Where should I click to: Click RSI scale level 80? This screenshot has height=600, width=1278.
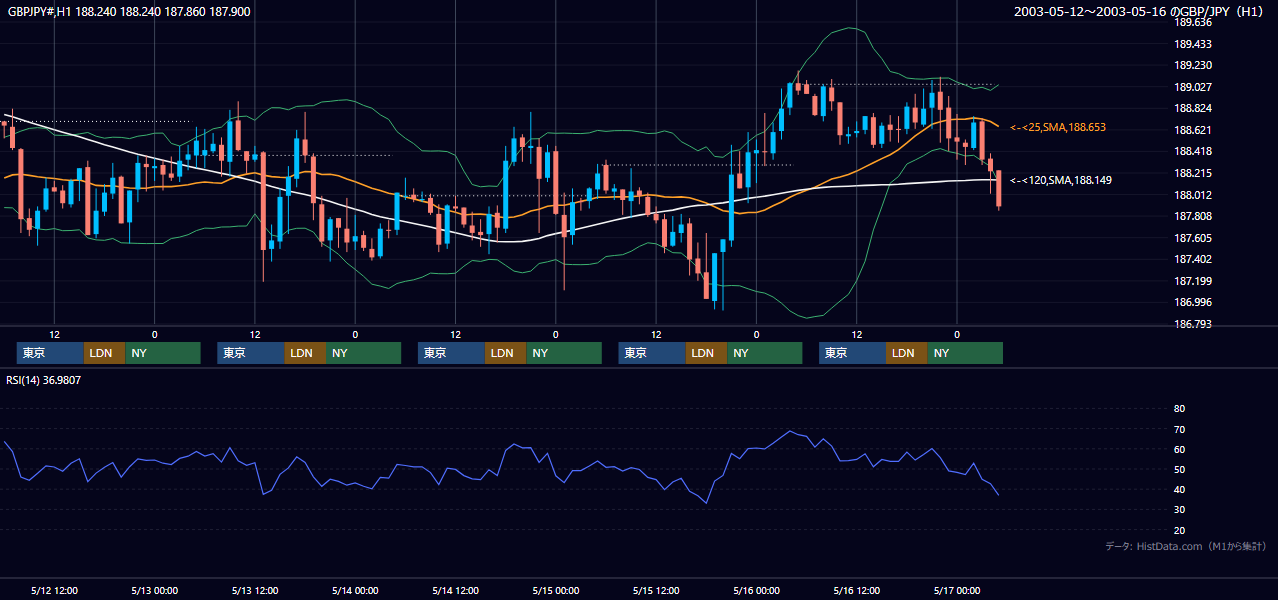(1179, 409)
